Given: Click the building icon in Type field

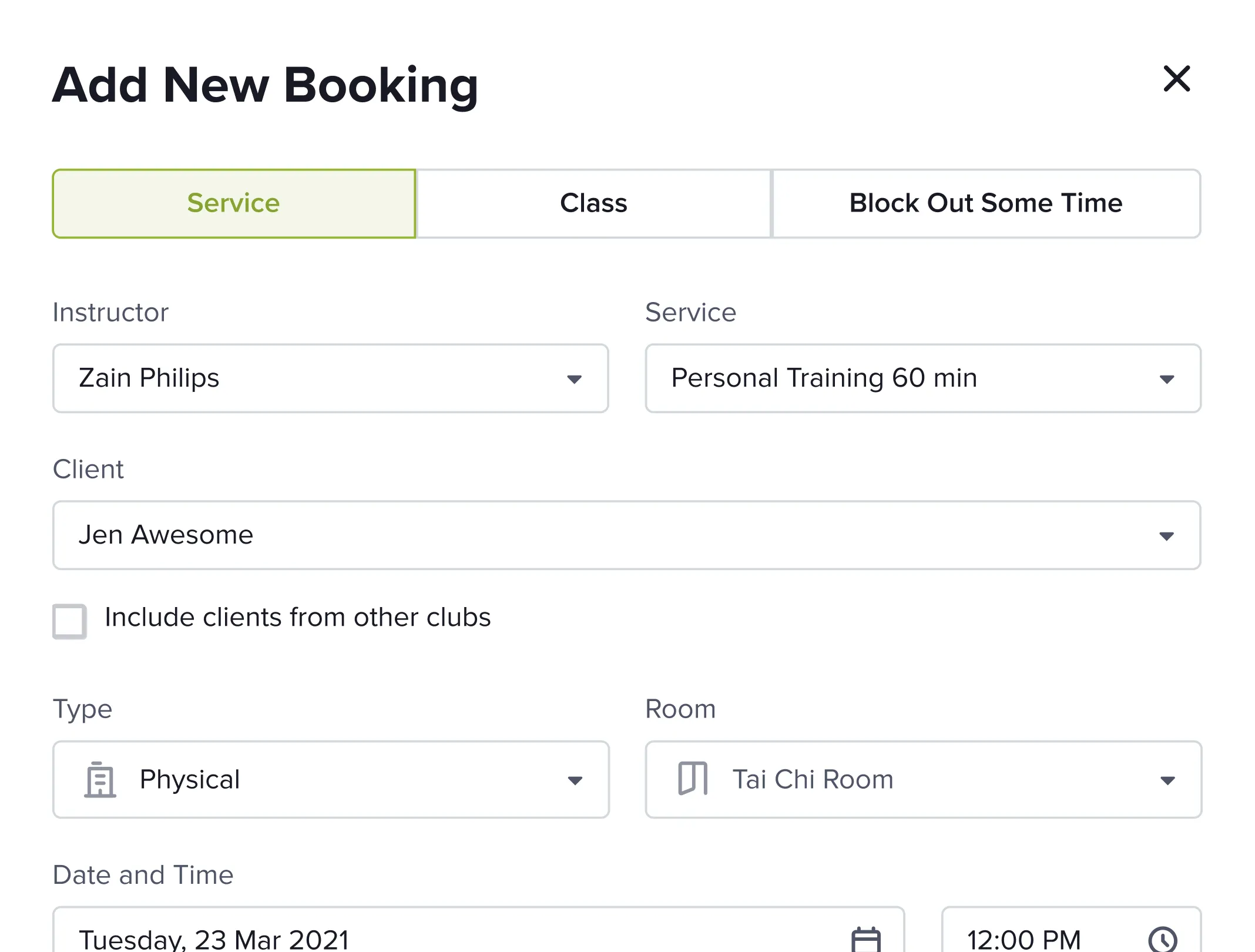Looking at the screenshot, I should (100, 779).
